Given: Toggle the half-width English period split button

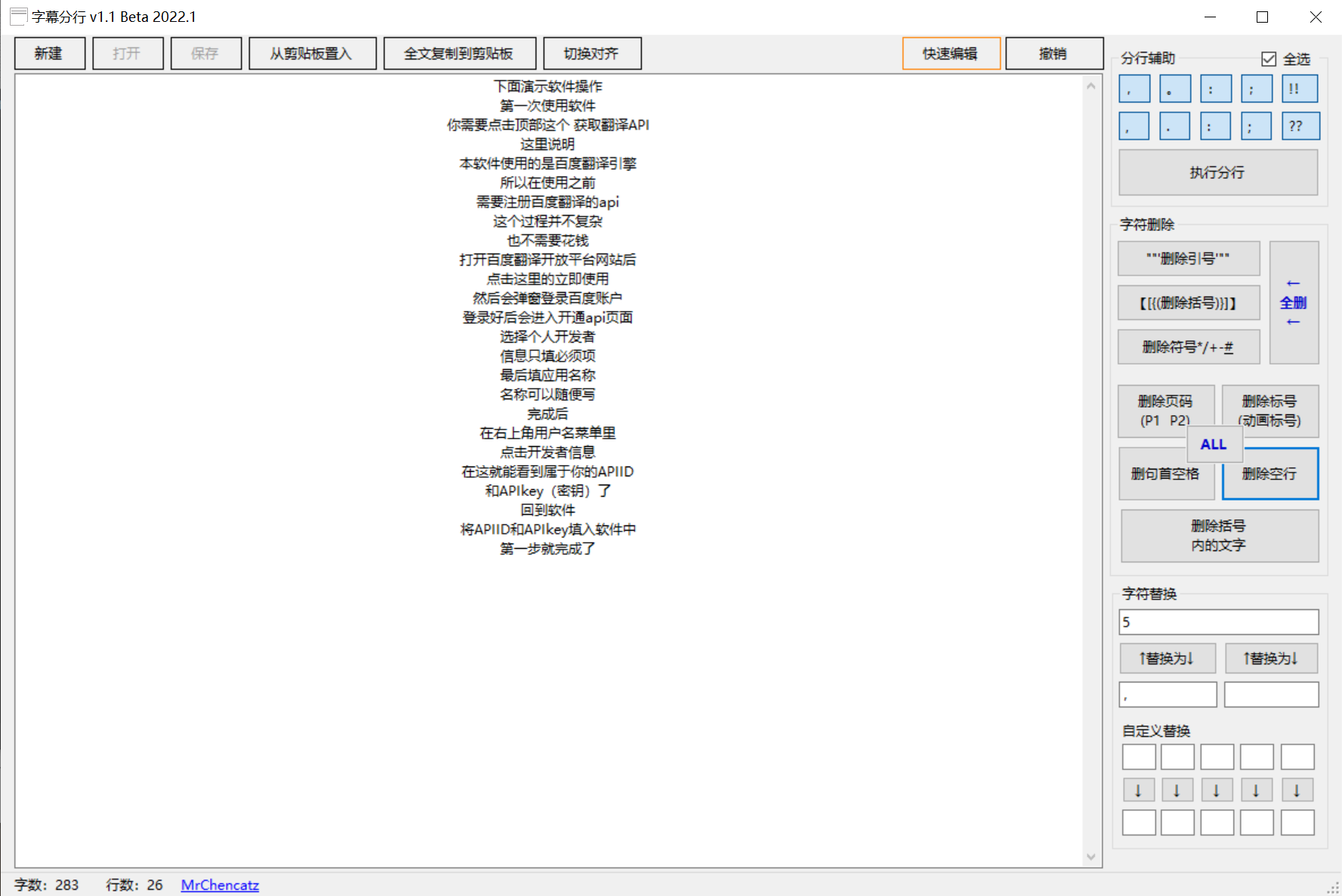Looking at the screenshot, I should pyautogui.click(x=1174, y=126).
